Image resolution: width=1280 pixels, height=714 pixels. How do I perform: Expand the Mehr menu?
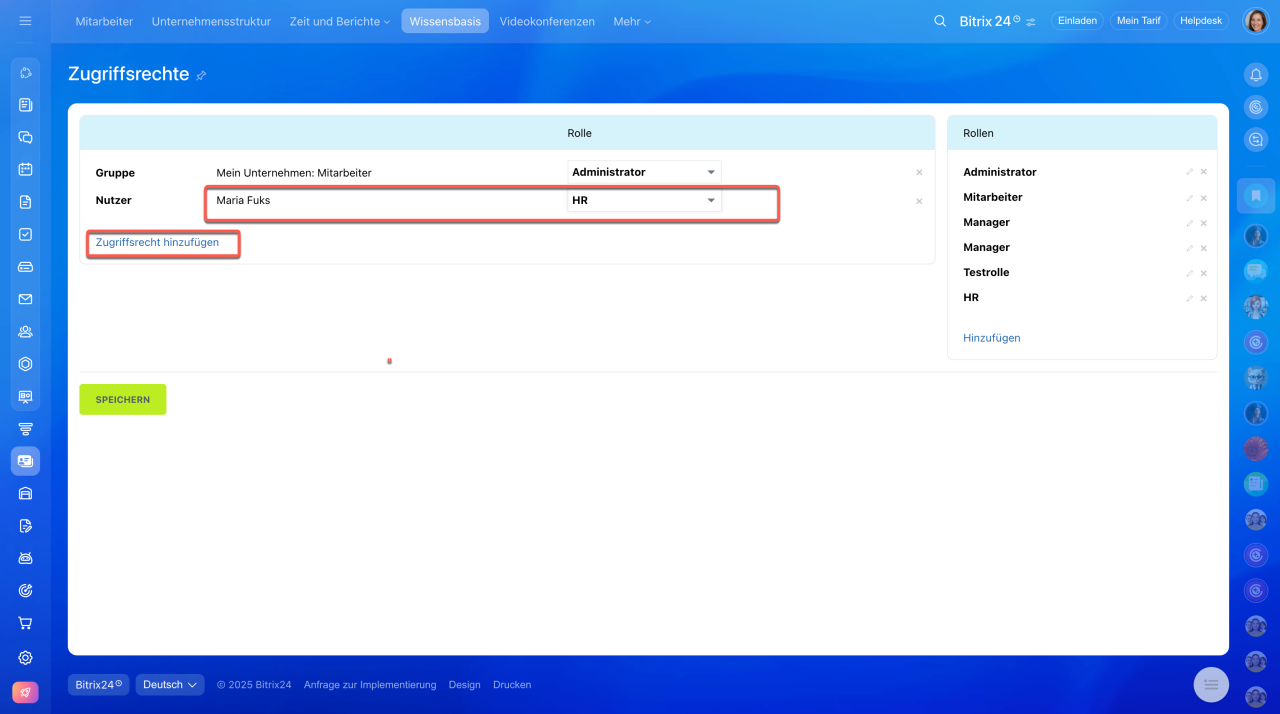point(631,21)
